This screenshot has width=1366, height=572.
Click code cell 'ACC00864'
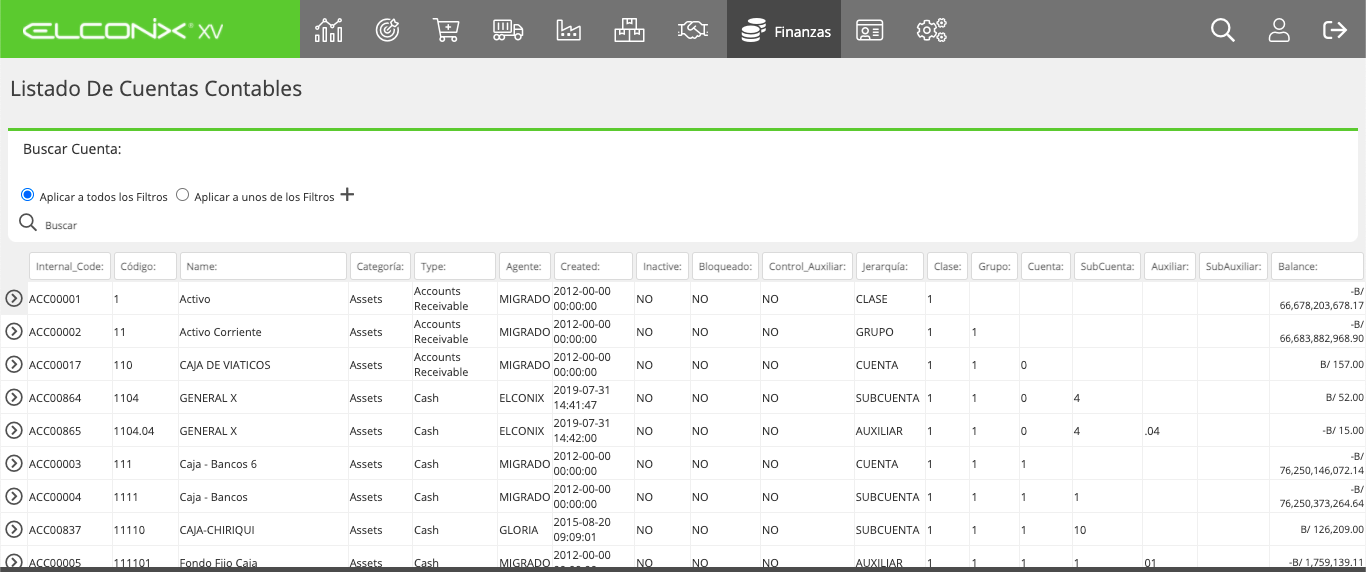[x=55, y=398]
